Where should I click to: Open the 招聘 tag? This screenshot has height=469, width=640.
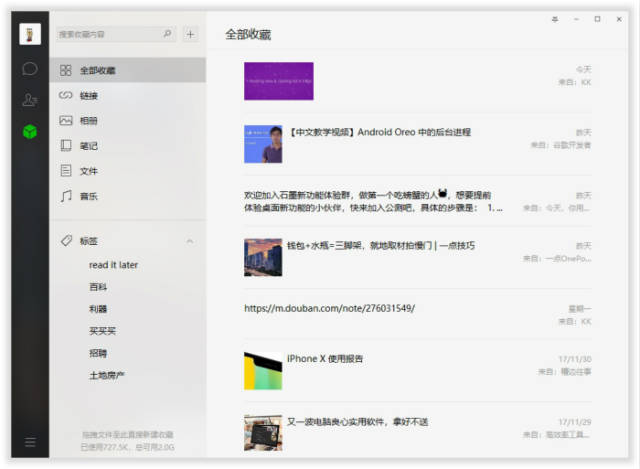point(98,353)
